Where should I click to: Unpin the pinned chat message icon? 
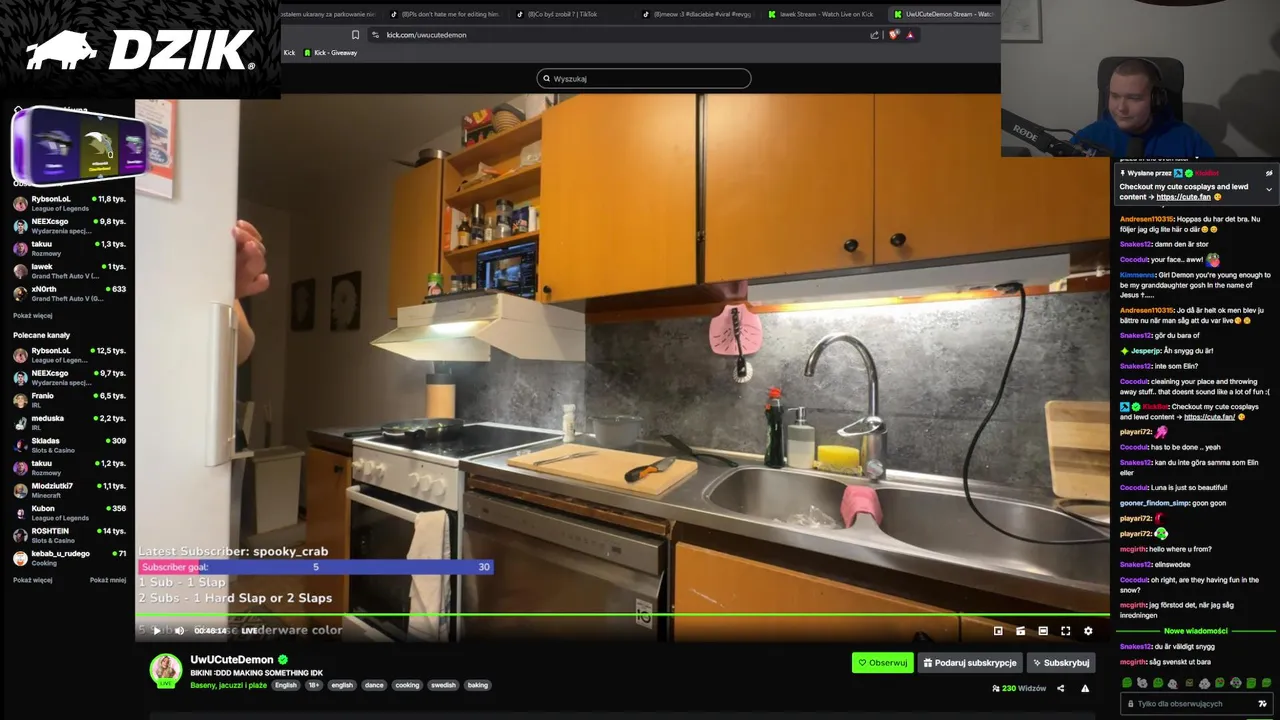pos(1269,173)
